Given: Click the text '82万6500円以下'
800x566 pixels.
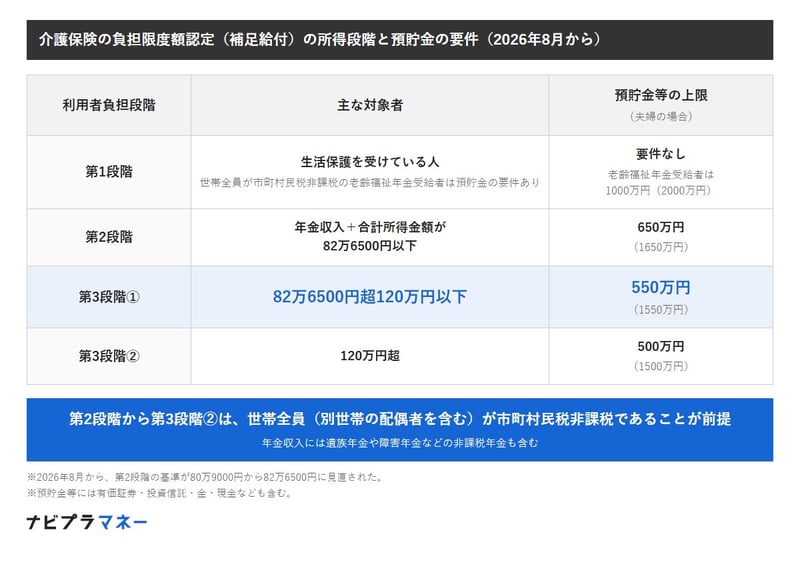Looking at the screenshot, I should (x=370, y=245).
